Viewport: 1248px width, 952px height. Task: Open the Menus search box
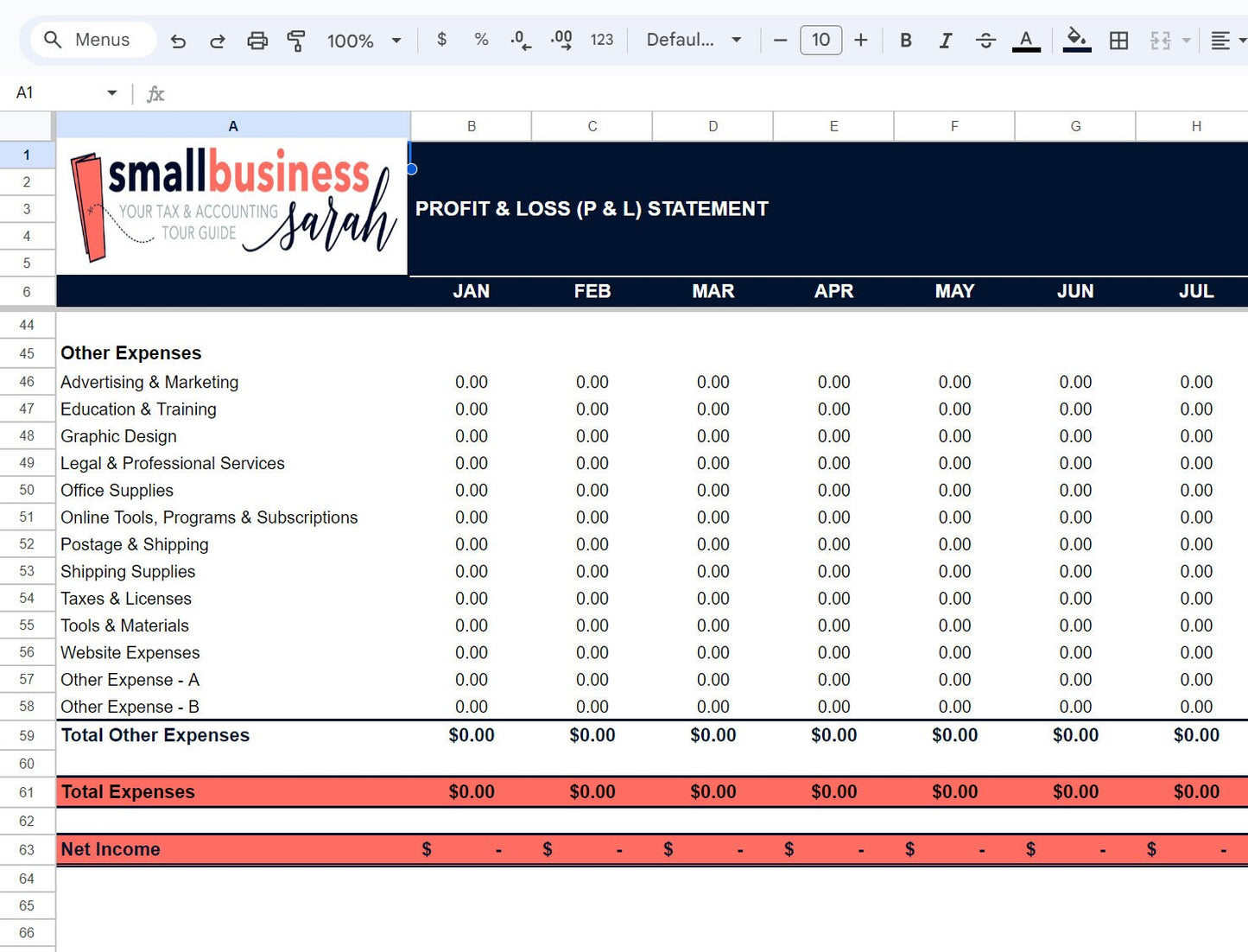click(92, 40)
